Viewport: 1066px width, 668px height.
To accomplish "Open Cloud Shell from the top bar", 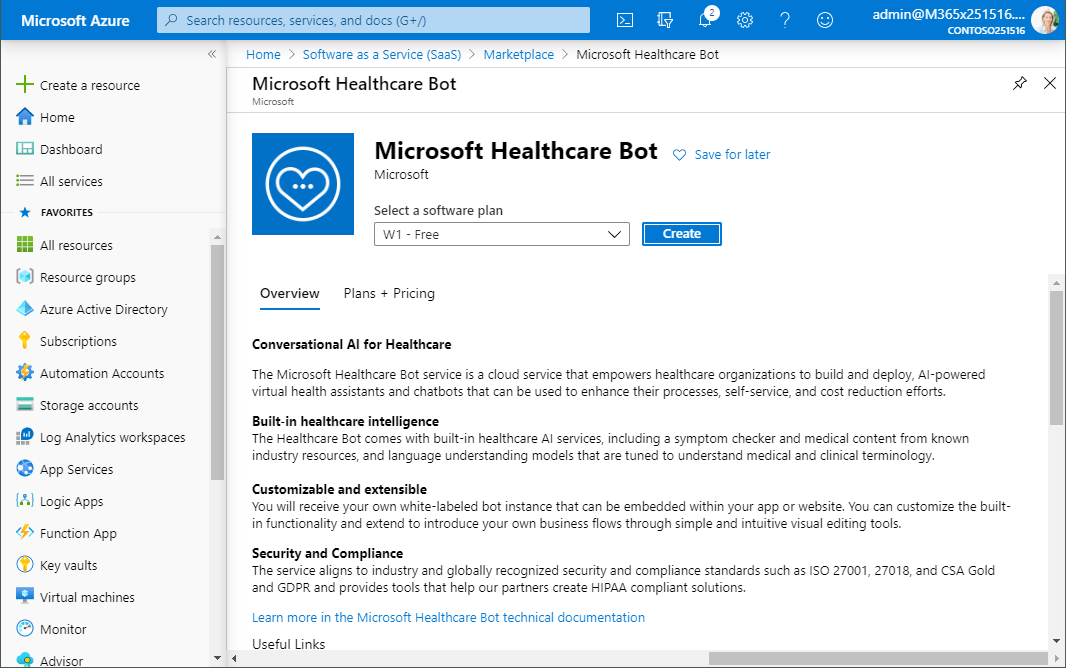I will click(625, 20).
